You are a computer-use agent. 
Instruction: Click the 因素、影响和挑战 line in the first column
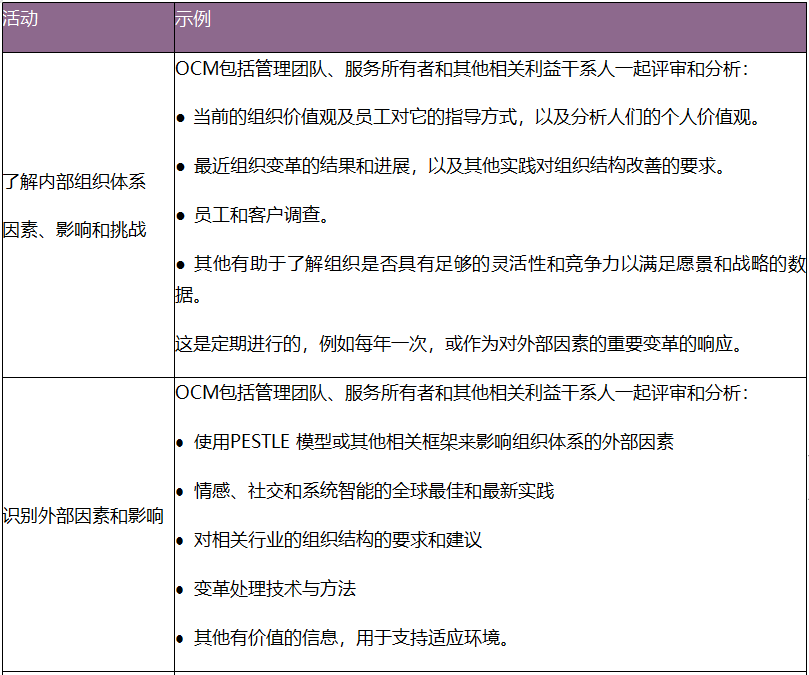tap(74, 229)
